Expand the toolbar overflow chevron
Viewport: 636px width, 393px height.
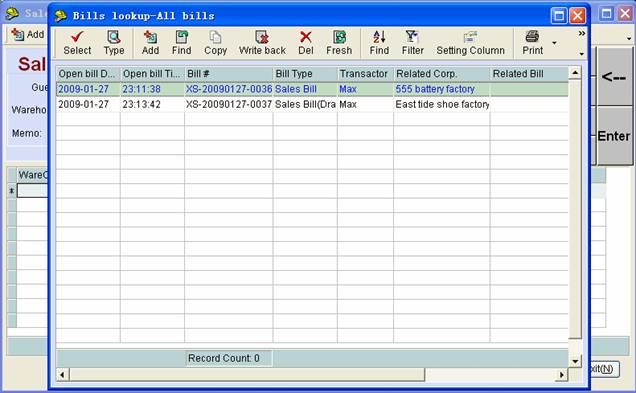click(x=582, y=33)
